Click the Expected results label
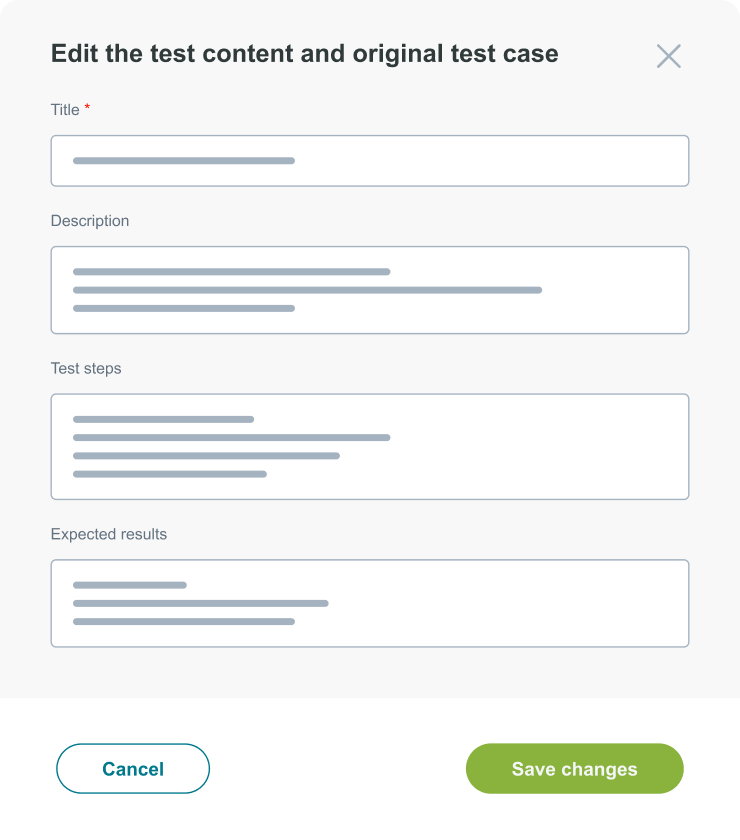740x840 pixels. tap(109, 534)
